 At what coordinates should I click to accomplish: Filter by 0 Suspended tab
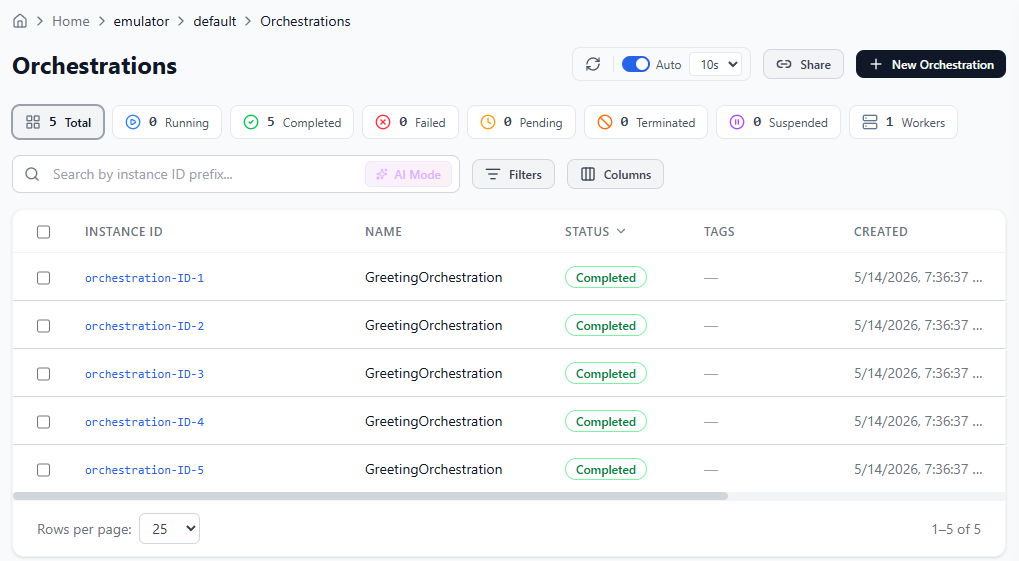[x=778, y=122]
